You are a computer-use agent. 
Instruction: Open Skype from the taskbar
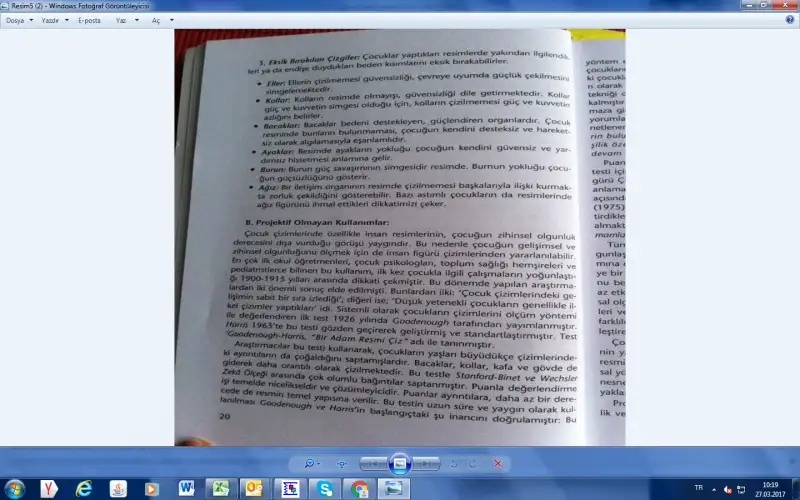324,488
